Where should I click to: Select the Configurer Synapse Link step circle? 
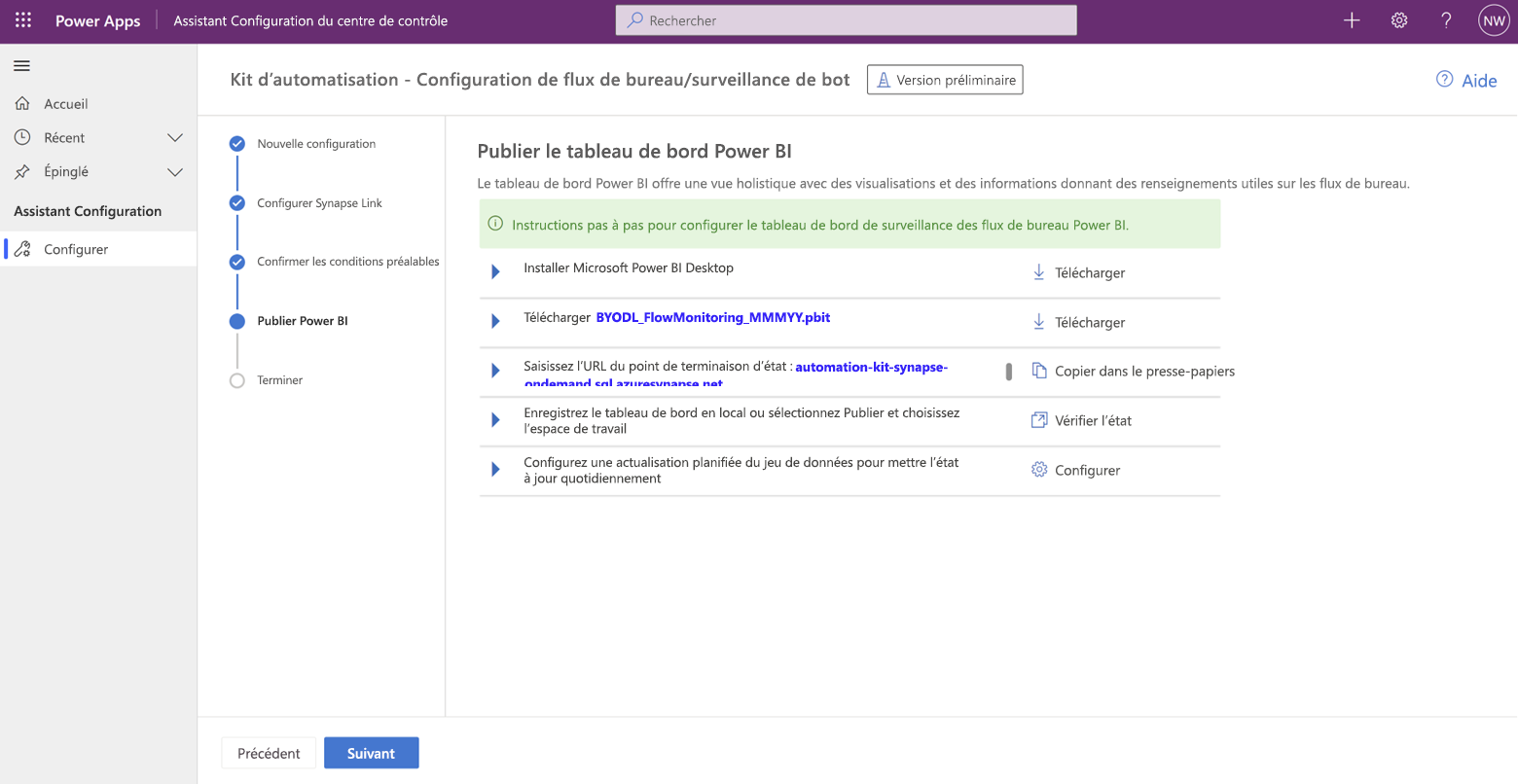point(237,203)
